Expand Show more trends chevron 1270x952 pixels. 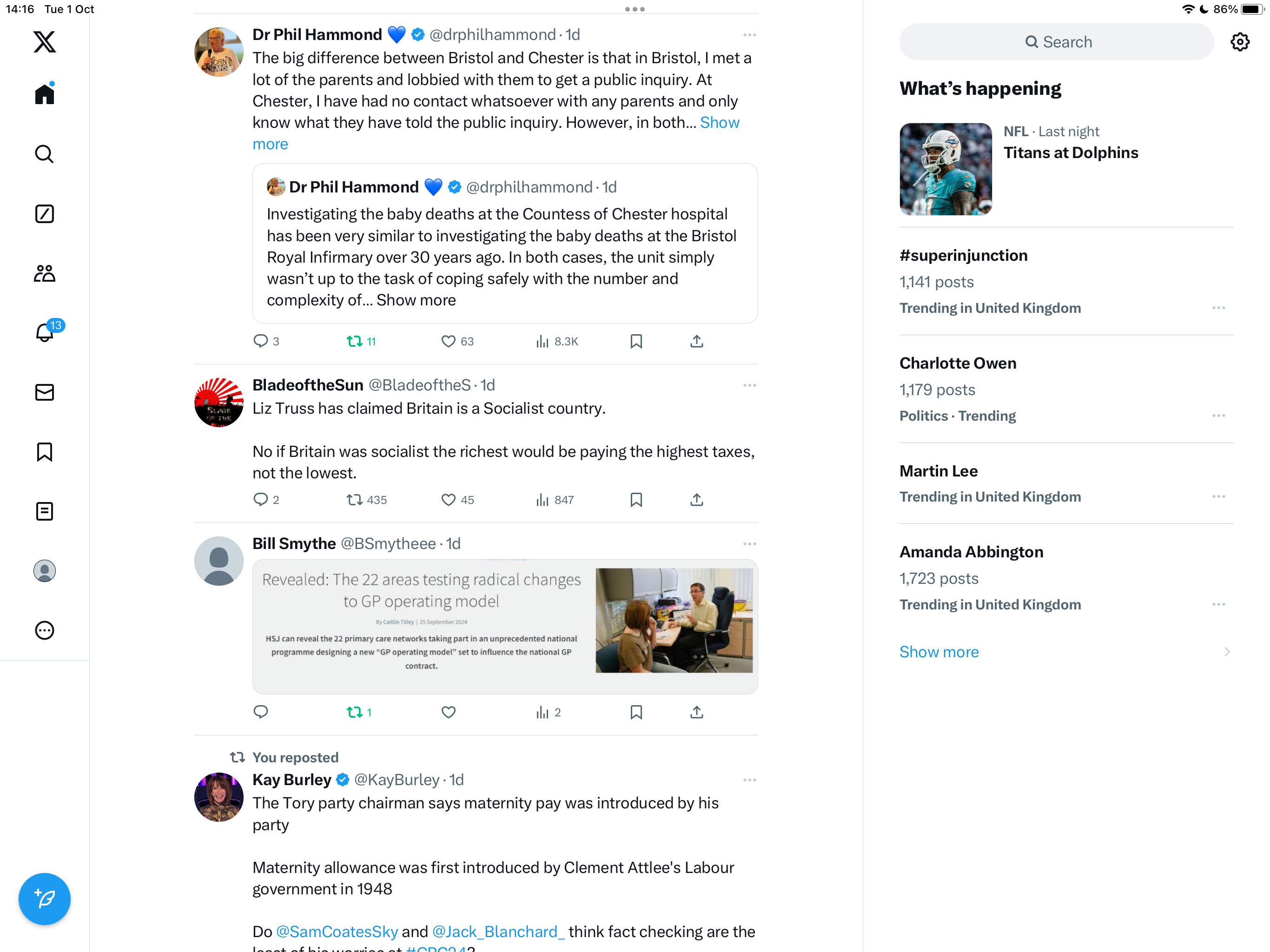pos(1226,652)
